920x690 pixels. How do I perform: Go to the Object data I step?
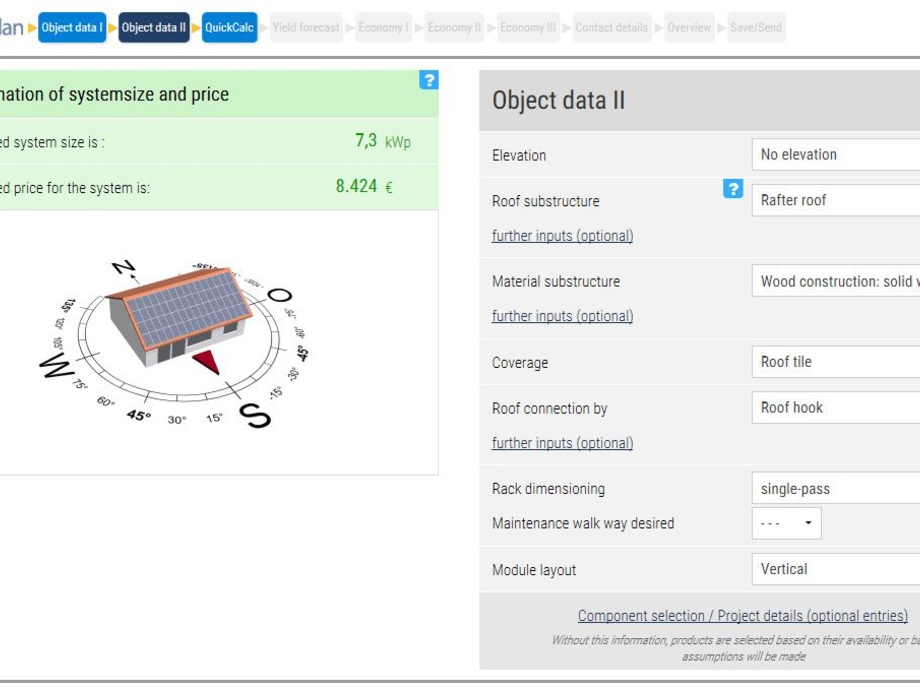[72, 27]
